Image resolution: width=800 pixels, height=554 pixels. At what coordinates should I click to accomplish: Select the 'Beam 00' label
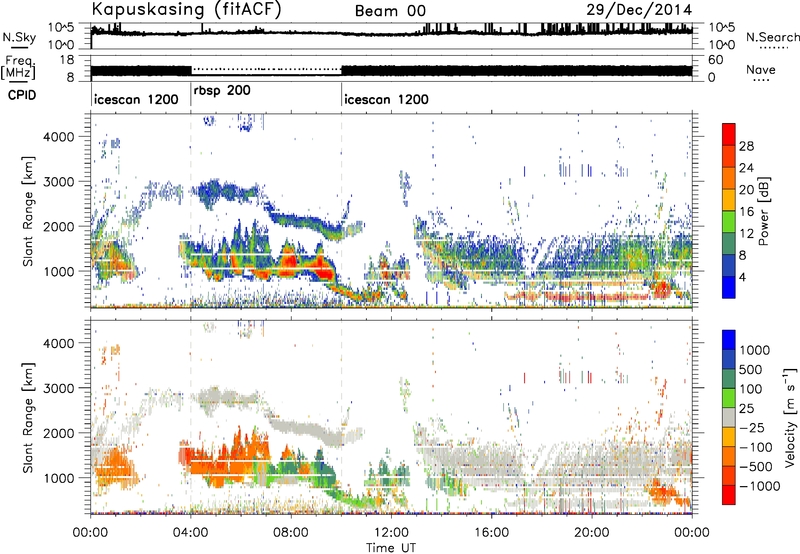[x=390, y=11]
